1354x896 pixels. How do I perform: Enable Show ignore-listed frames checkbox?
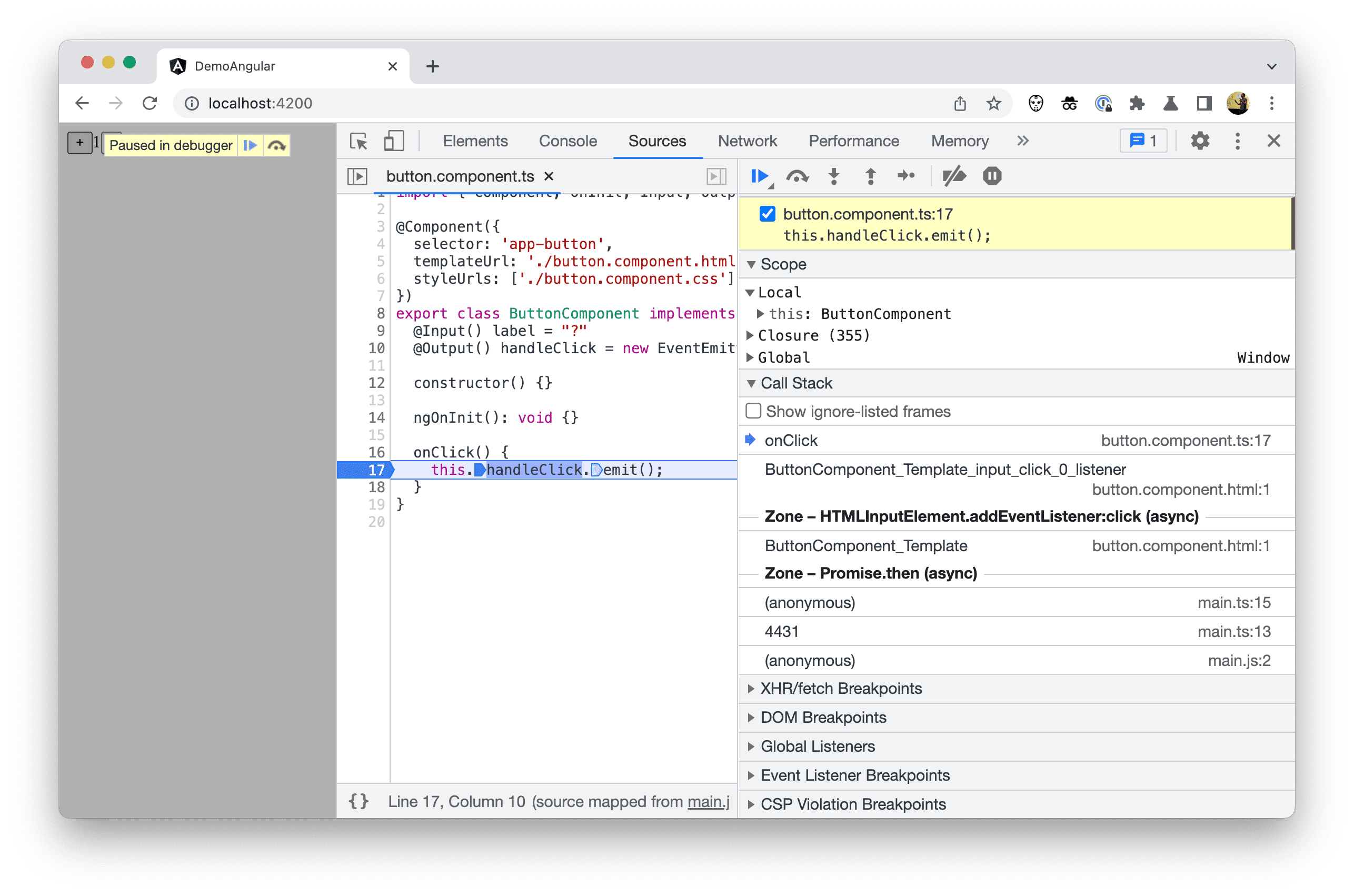(754, 411)
